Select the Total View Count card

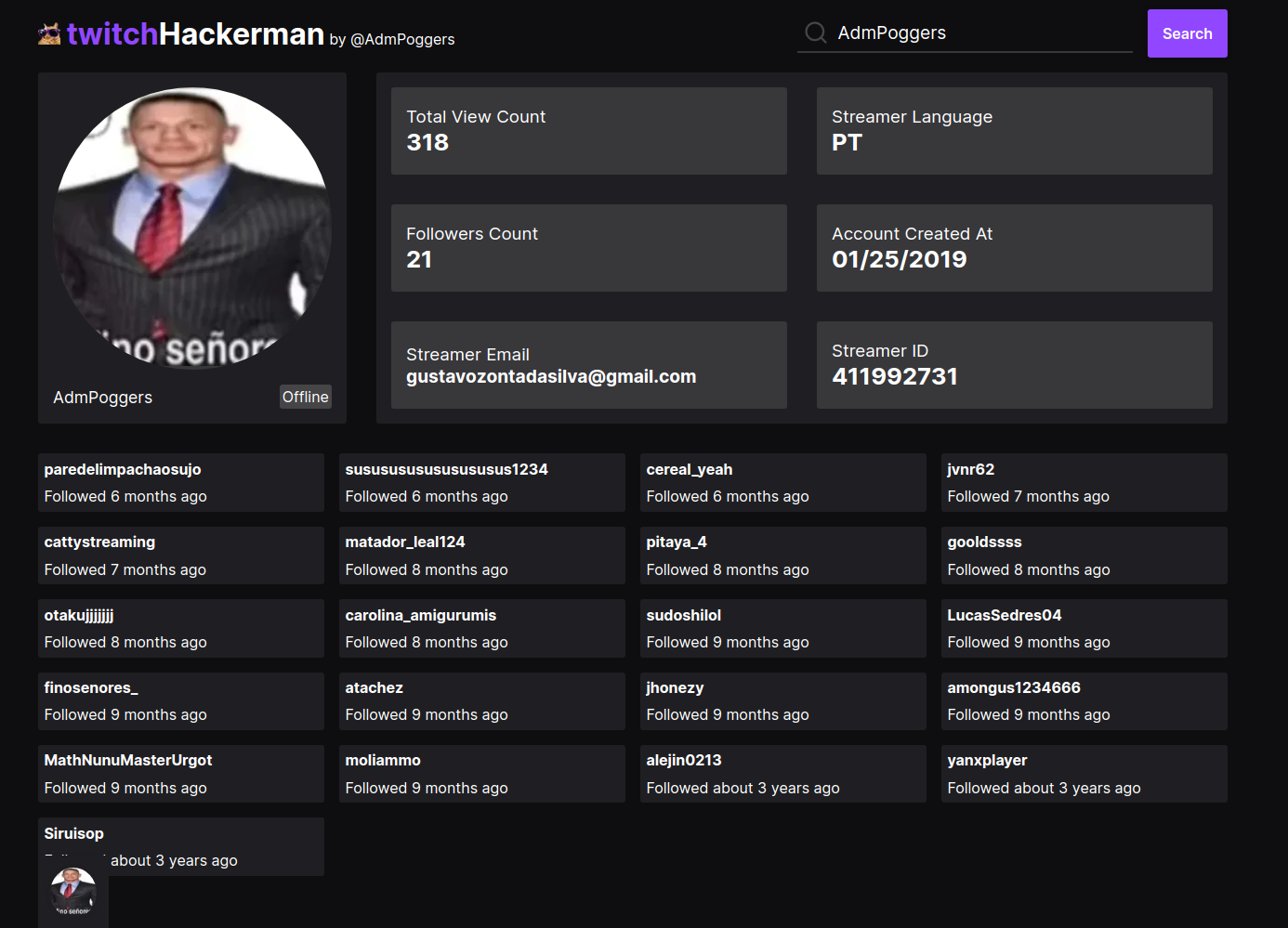(x=588, y=131)
